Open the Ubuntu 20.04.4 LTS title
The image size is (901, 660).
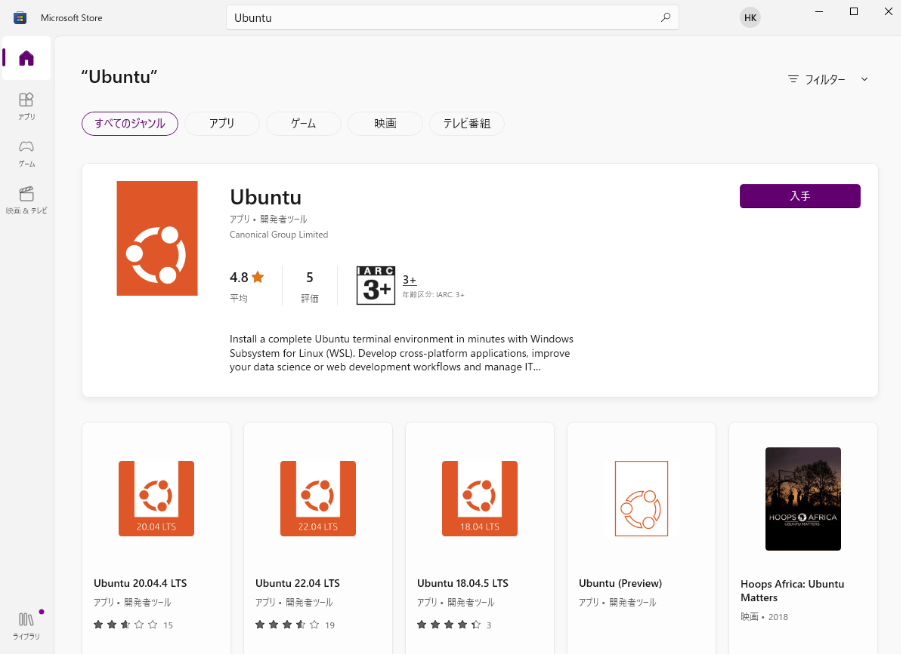tap(140, 583)
